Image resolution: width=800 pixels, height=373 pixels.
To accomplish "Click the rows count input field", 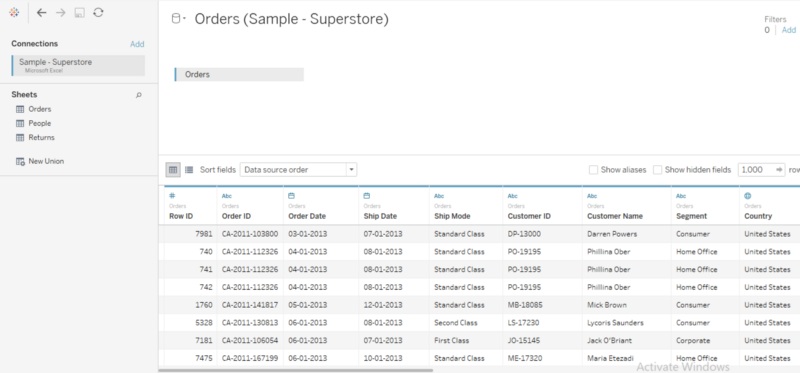I will point(757,170).
